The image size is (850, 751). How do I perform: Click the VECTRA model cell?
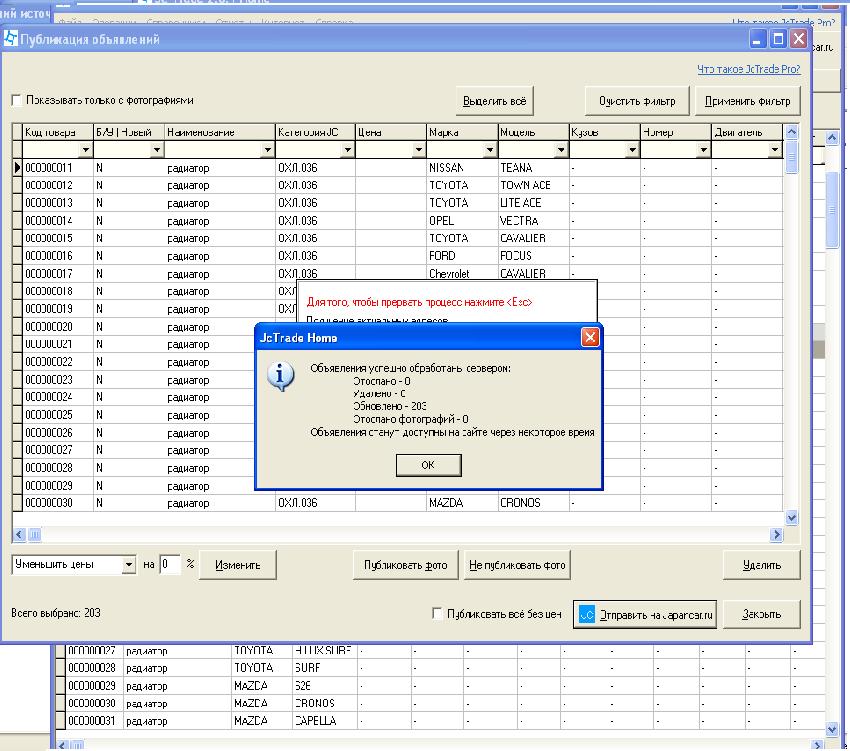click(533, 221)
